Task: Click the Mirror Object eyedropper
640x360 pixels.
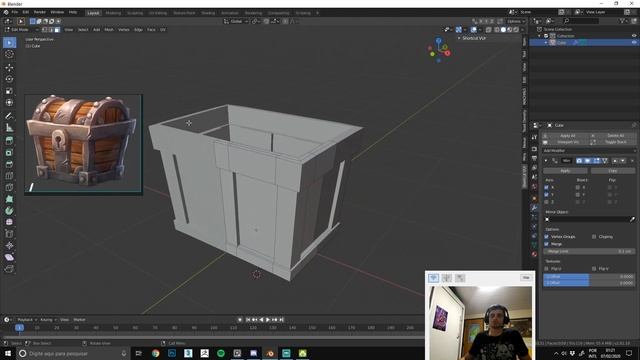Action: pos(632,219)
